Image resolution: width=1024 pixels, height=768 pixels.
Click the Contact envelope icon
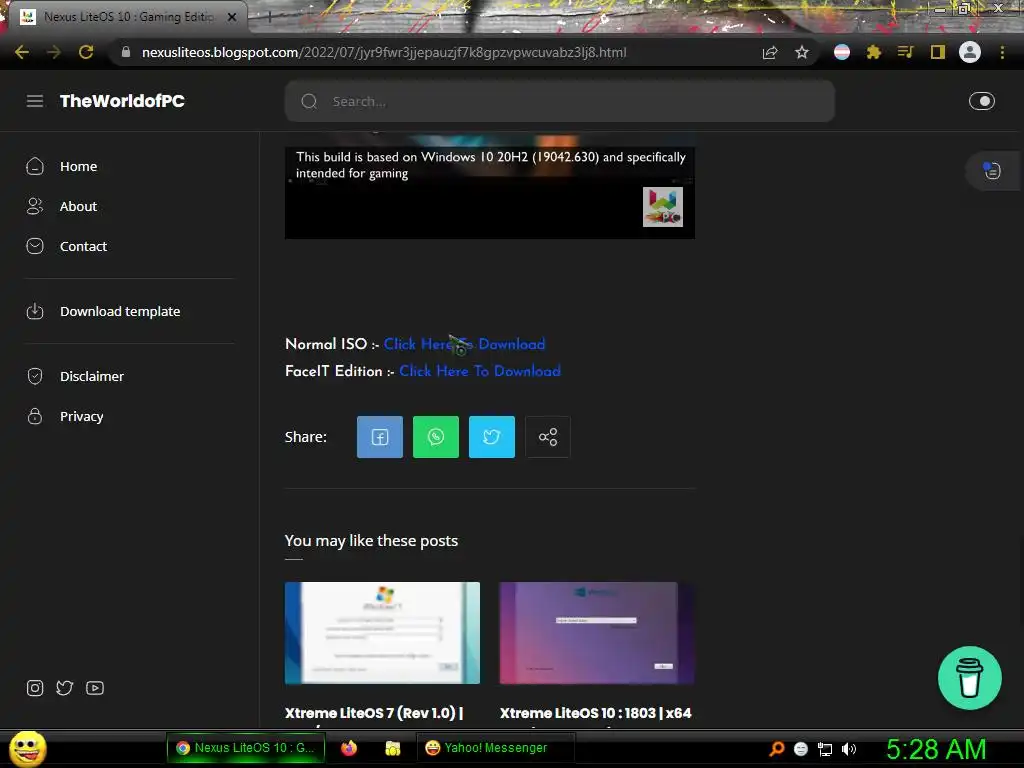click(35, 246)
